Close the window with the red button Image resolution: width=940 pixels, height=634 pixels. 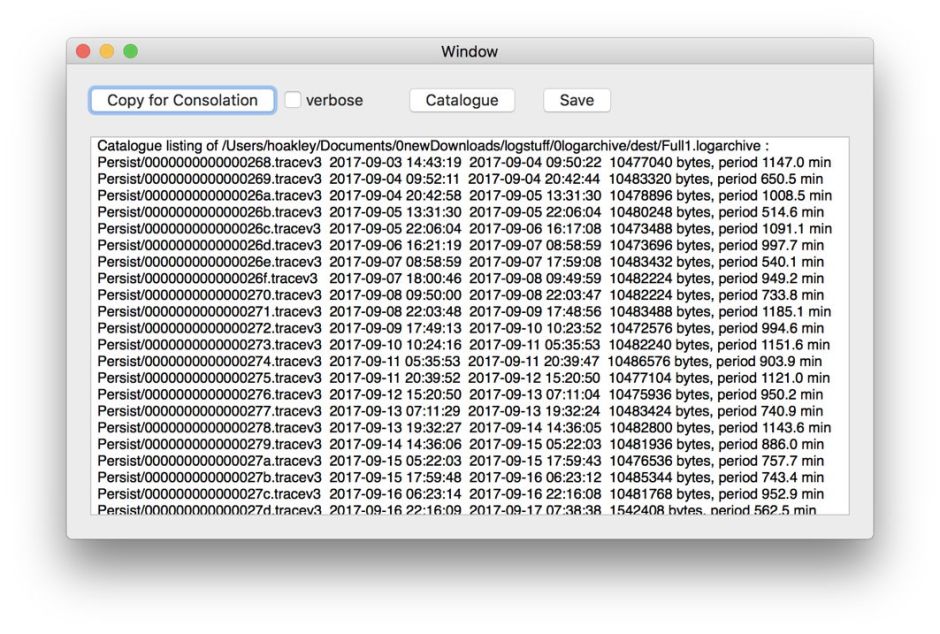(x=83, y=51)
